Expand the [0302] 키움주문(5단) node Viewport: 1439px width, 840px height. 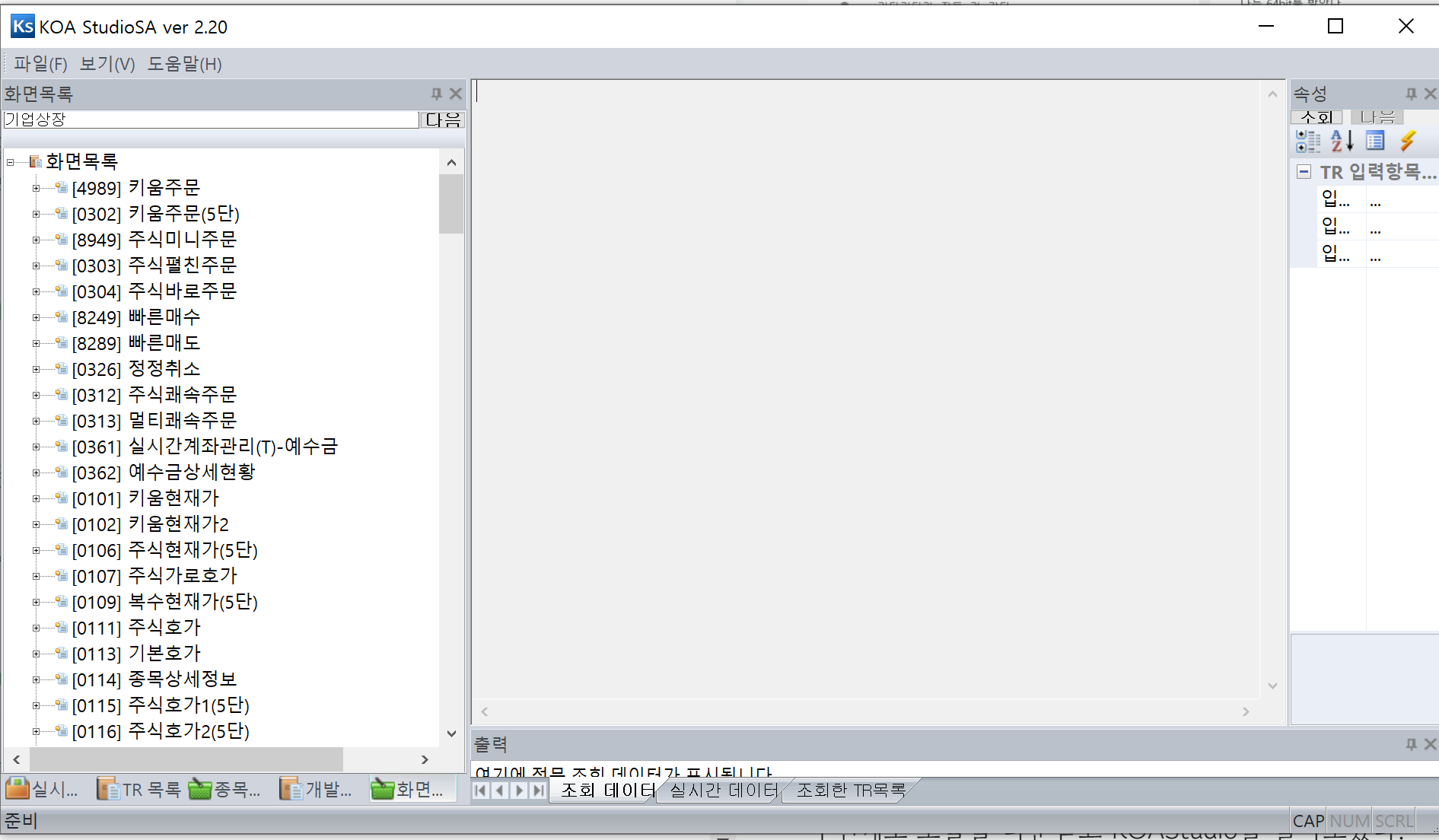click(36, 215)
